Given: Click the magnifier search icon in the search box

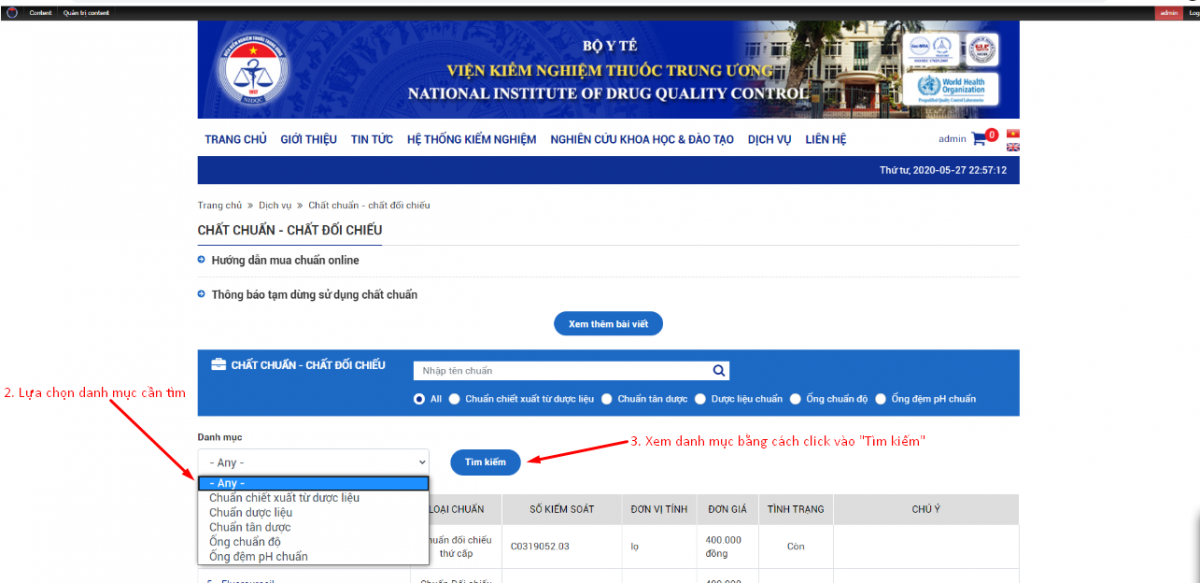Looking at the screenshot, I should pos(720,370).
